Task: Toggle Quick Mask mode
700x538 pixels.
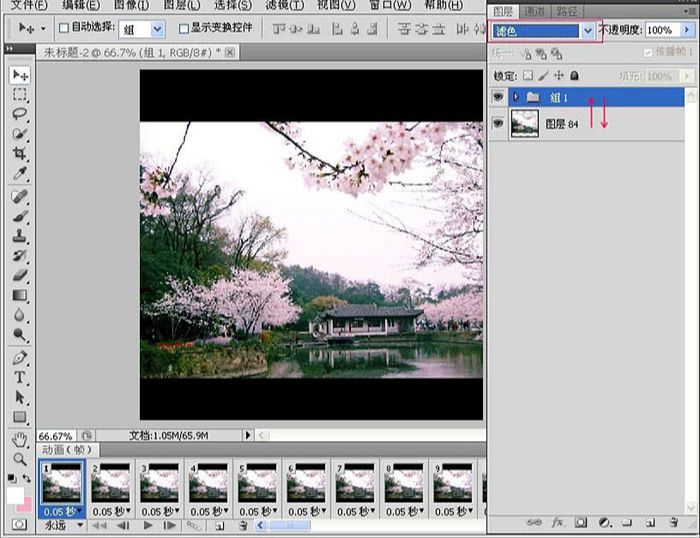Action: point(19,524)
